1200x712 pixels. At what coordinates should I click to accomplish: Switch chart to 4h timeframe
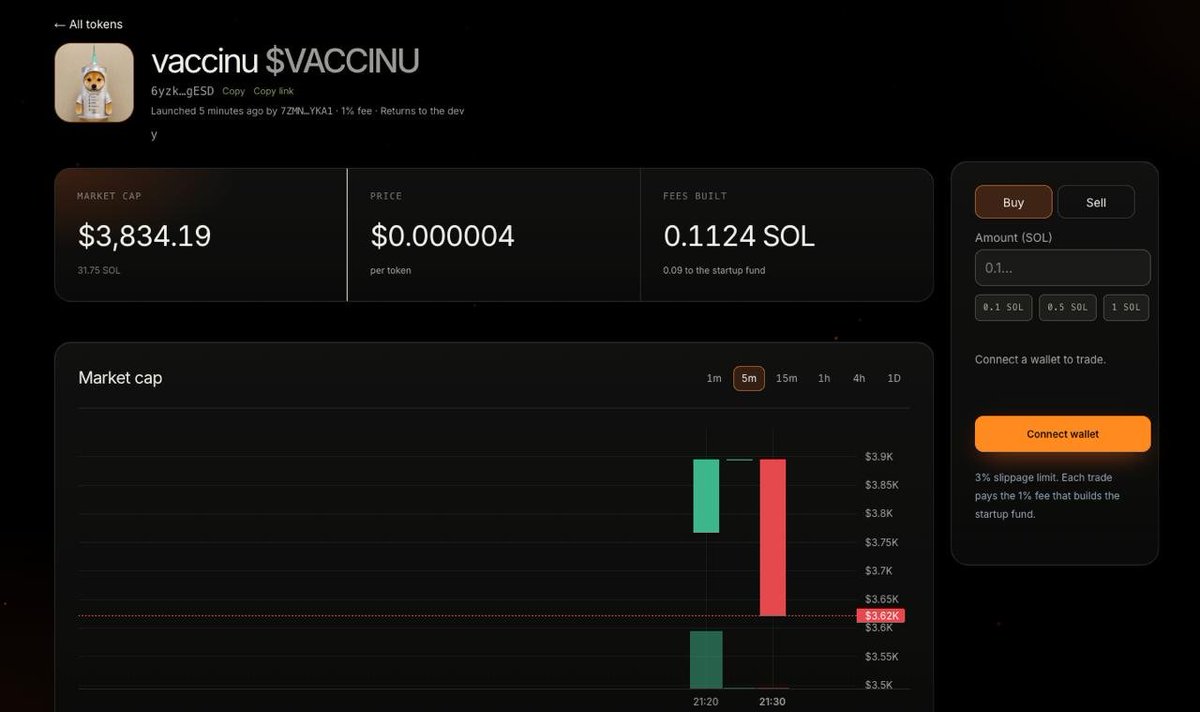[x=859, y=378]
